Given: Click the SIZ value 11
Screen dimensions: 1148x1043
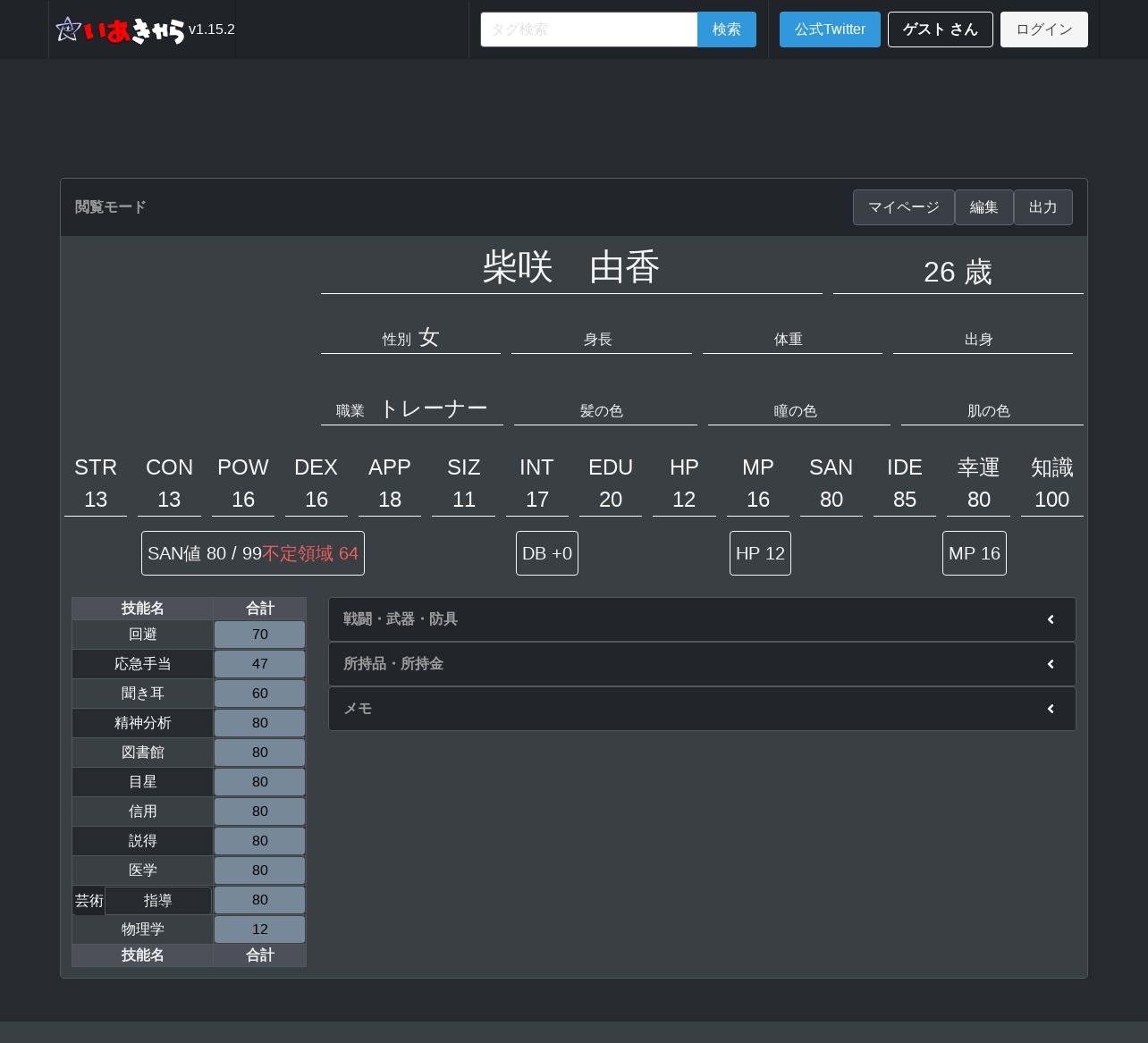Looking at the screenshot, I should click(x=464, y=500).
